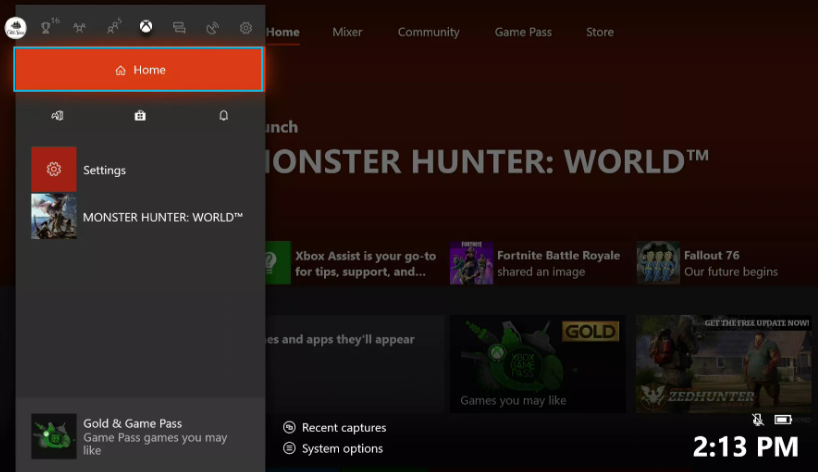Viewport: 818px width, 472px height.
Task: Switch to the Store tab
Action: click(599, 32)
